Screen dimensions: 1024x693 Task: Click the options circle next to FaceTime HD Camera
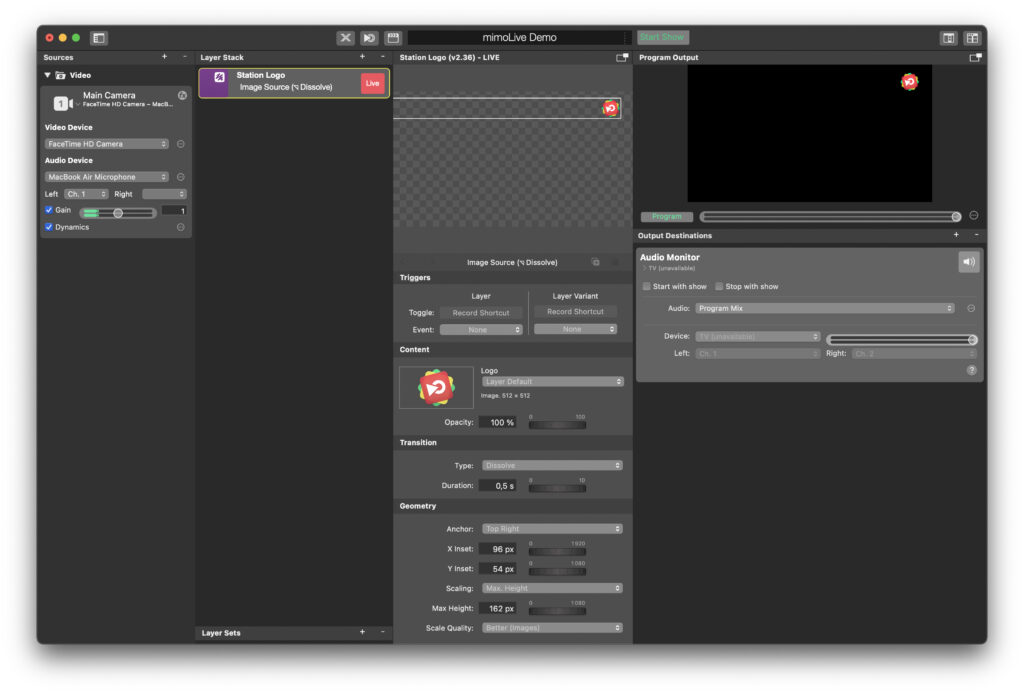181,144
